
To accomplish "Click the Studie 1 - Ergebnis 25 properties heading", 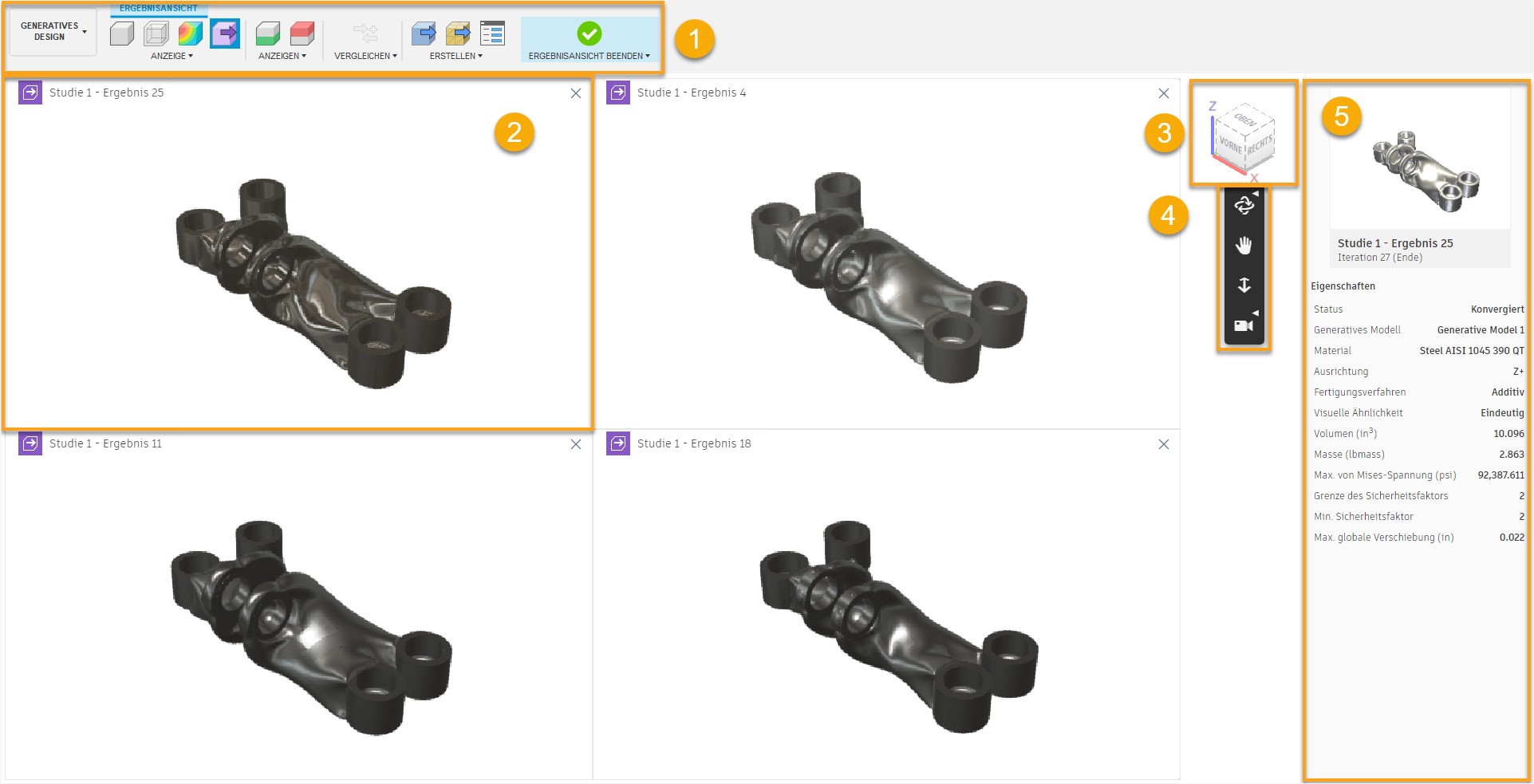I will click(1395, 243).
